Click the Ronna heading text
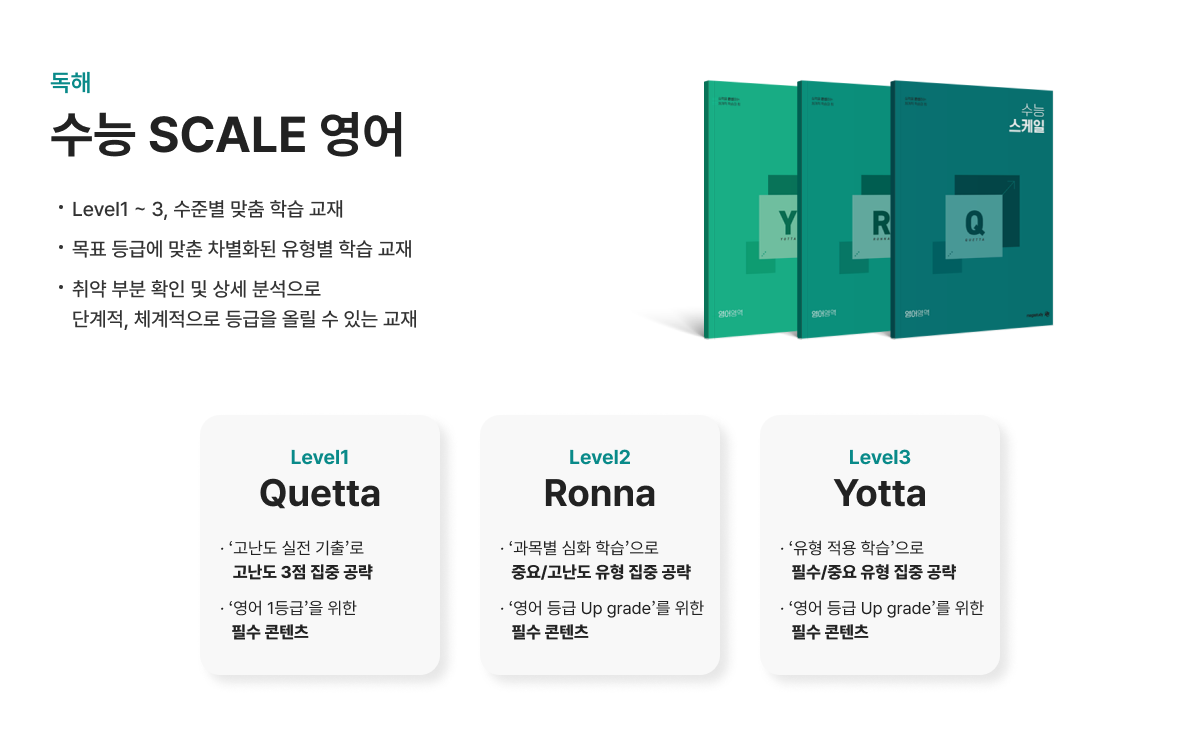 (600, 493)
